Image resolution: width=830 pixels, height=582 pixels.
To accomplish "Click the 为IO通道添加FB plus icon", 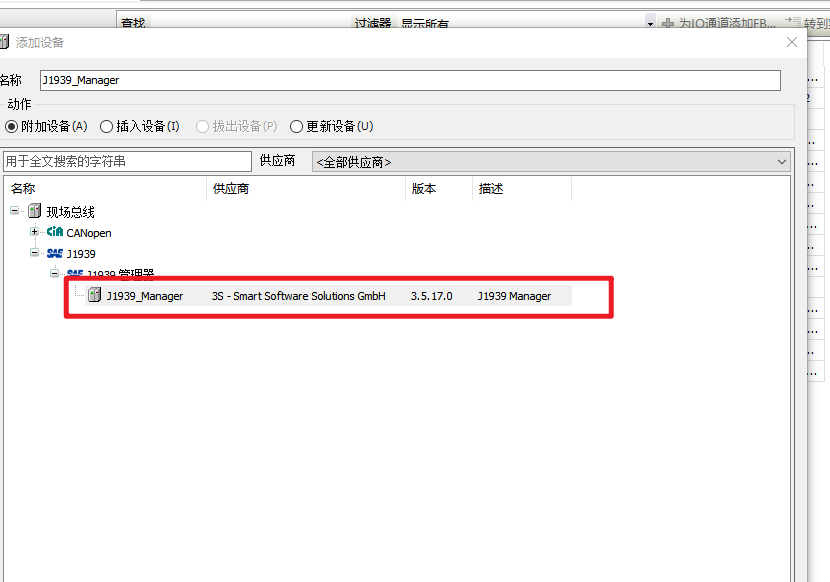I will (x=668, y=23).
